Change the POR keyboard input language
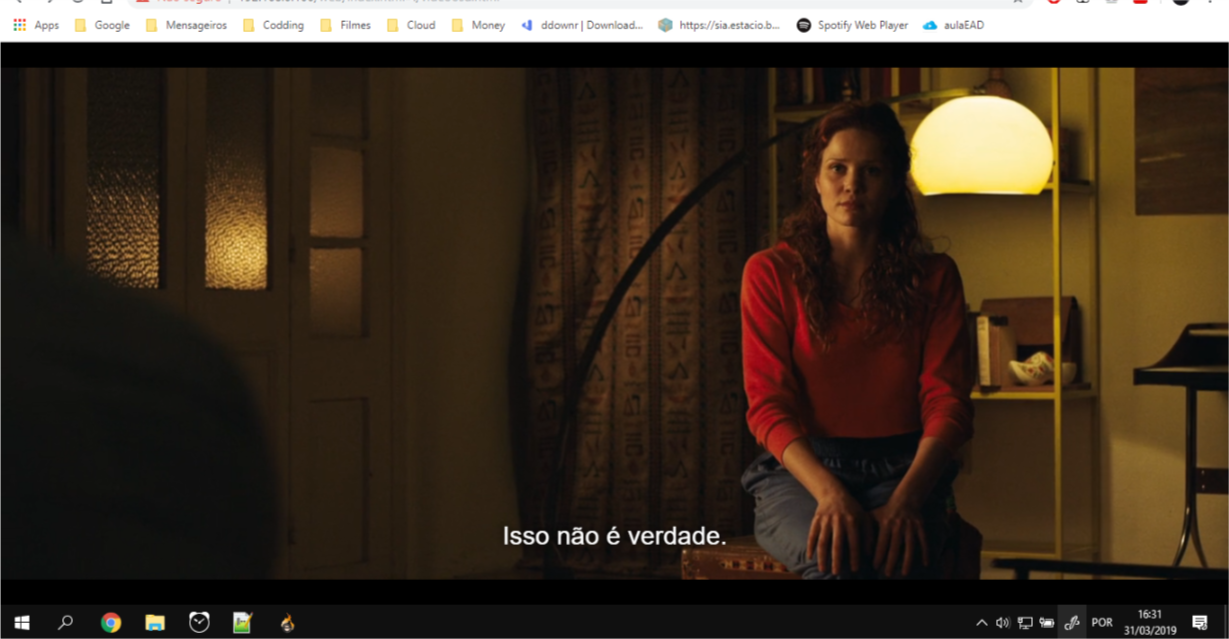The image size is (1229, 639). [x=1102, y=622]
